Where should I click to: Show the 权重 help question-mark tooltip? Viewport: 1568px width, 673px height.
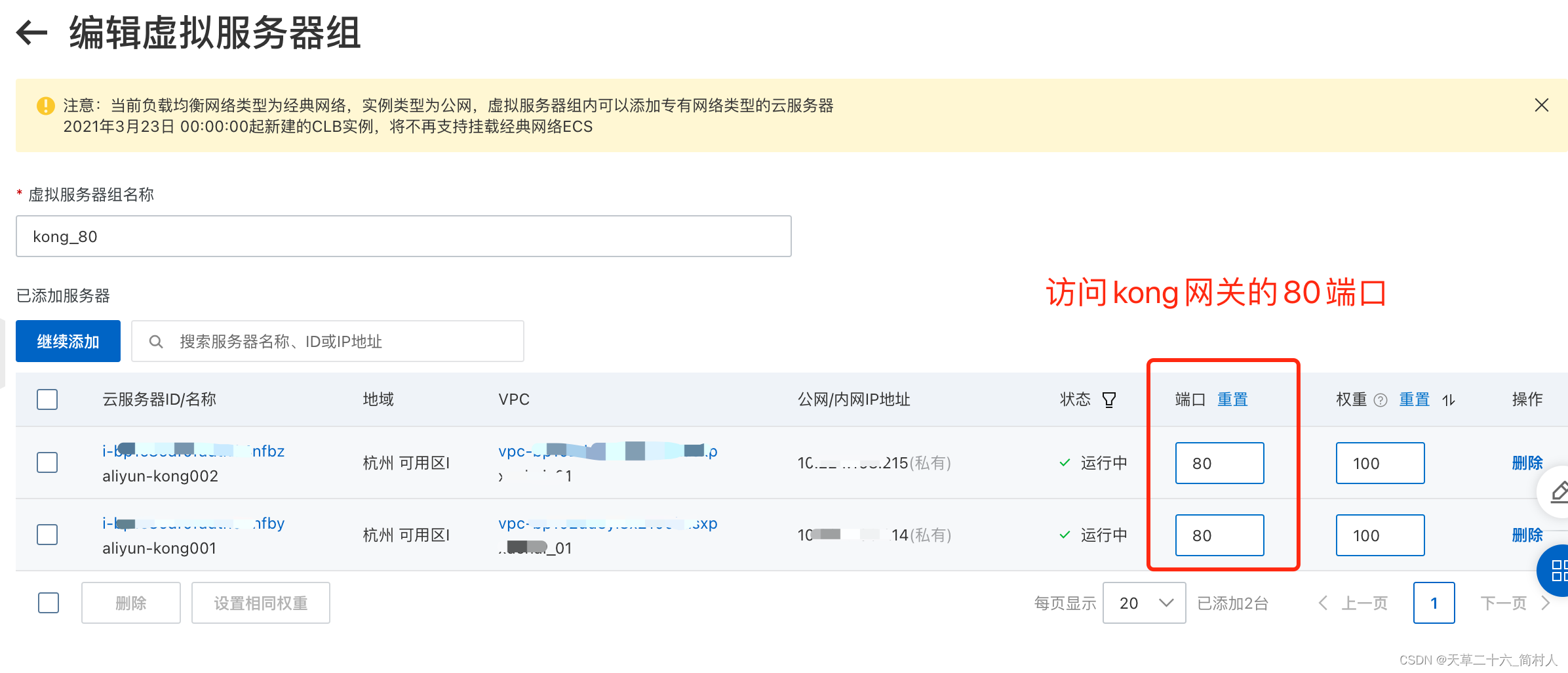click(1381, 400)
